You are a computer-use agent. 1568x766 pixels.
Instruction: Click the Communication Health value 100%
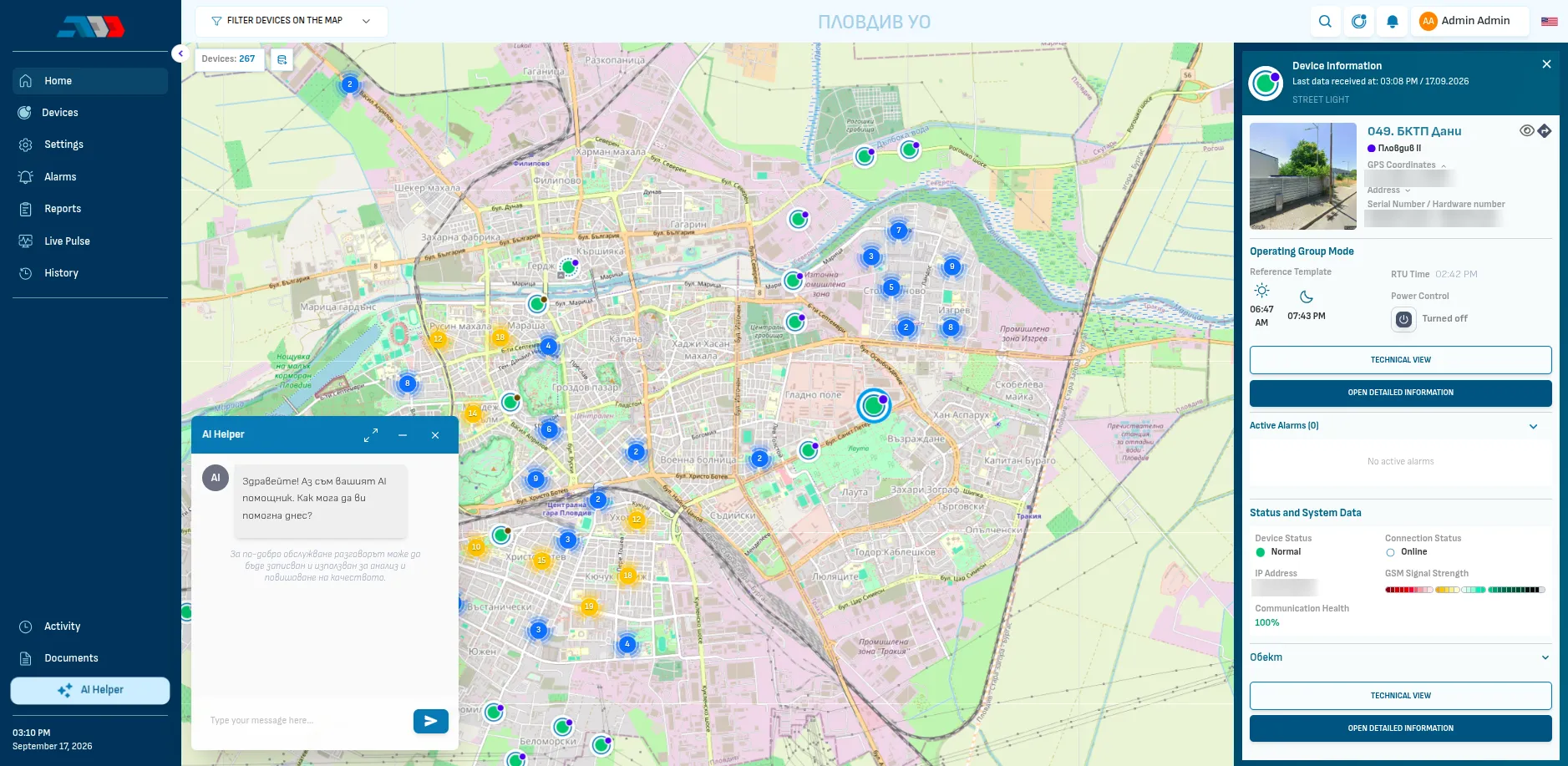[1266, 623]
